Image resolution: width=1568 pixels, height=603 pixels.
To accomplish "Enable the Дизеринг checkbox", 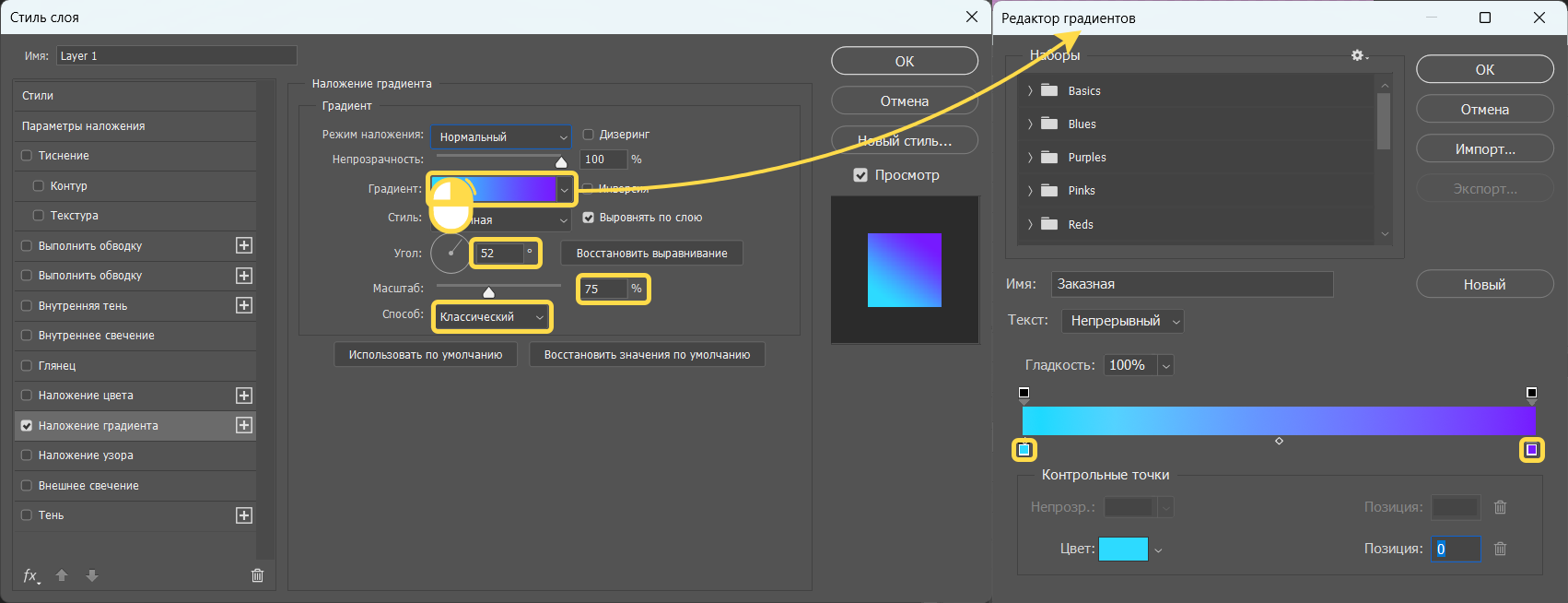I will pos(588,135).
